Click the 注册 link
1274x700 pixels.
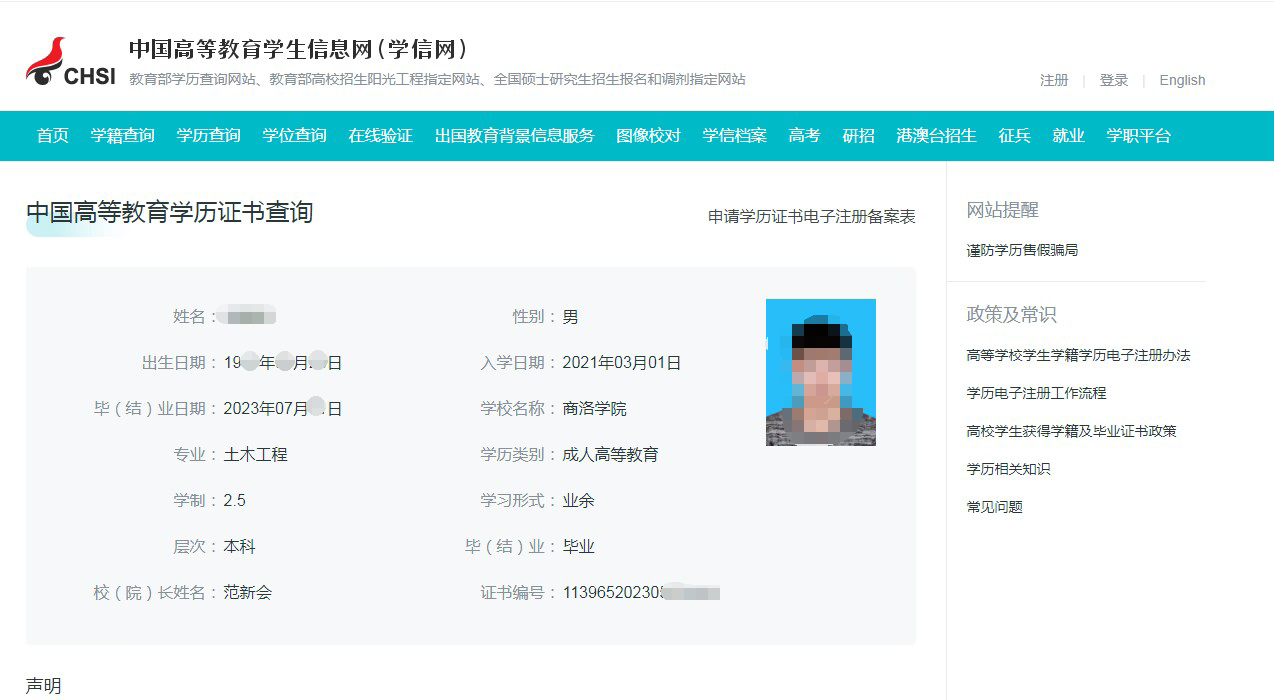pyautogui.click(x=1054, y=80)
